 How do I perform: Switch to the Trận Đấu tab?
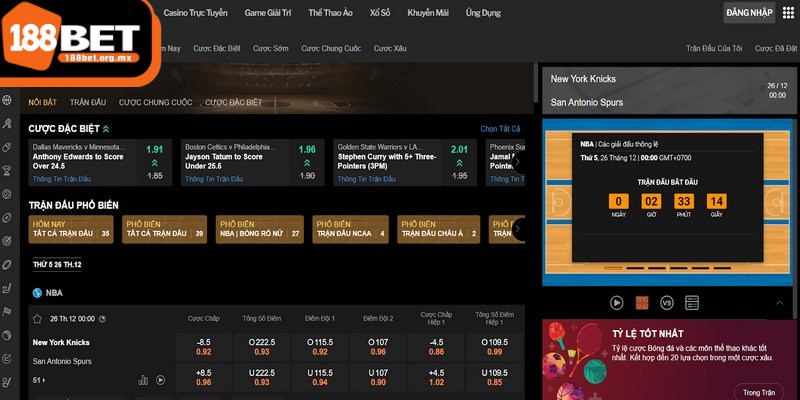[87, 102]
